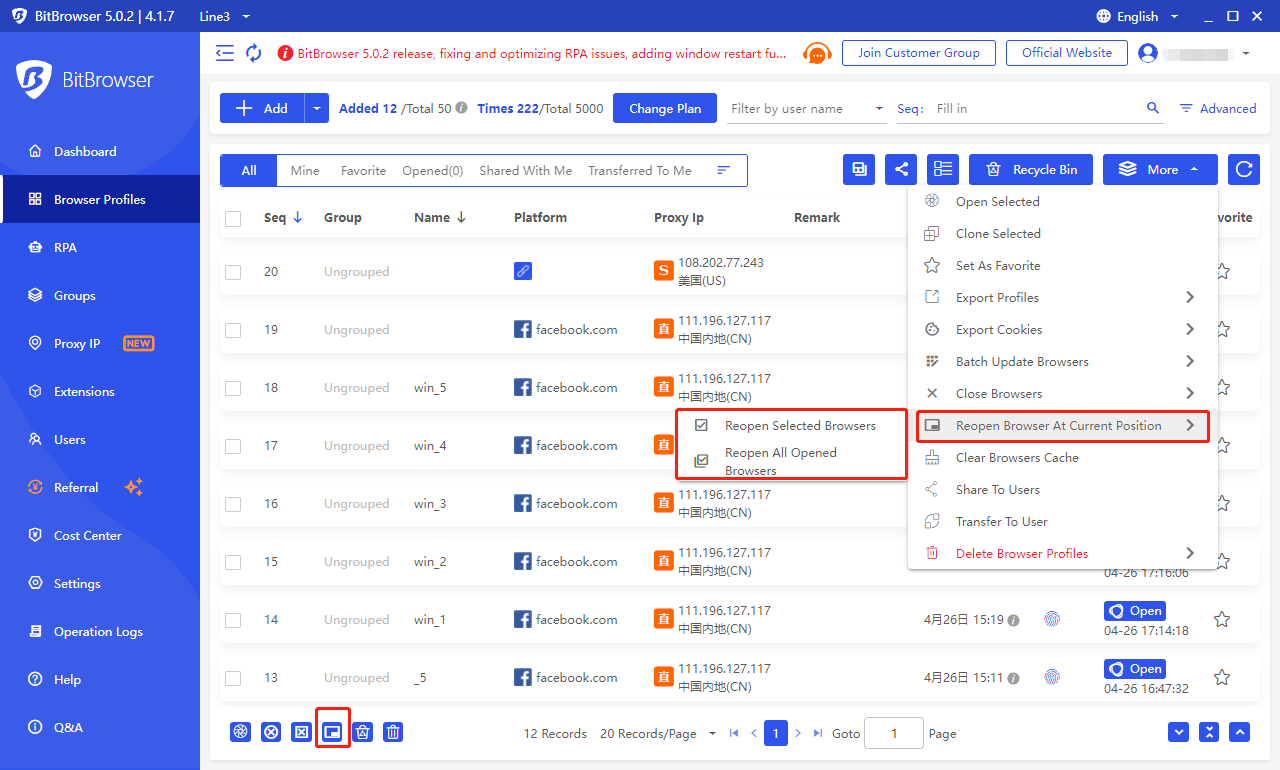Favorite the Seq 14 profile star
The height and width of the screenshot is (770, 1280).
1222,619
